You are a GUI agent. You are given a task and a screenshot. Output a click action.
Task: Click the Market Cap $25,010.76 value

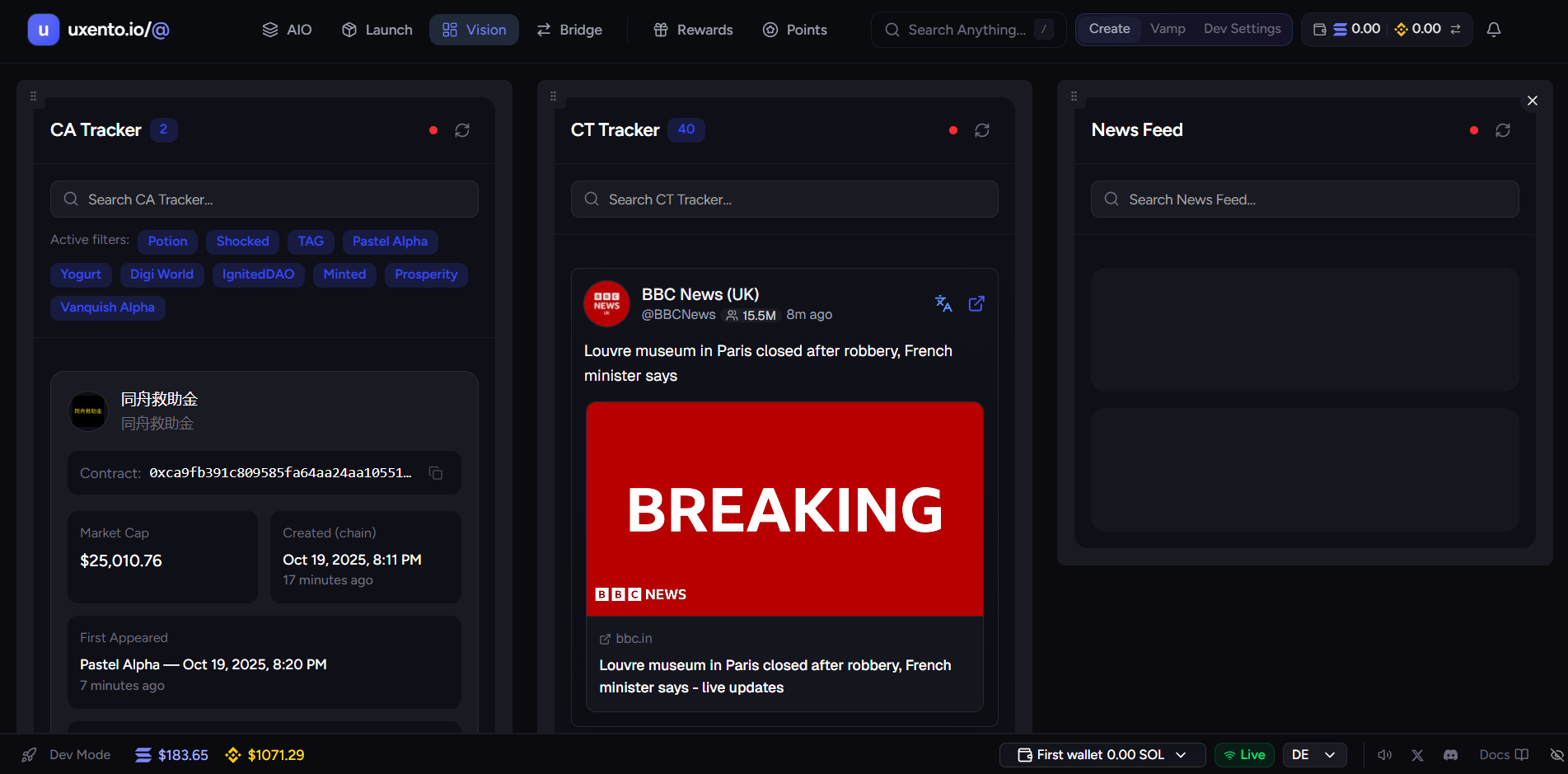pyautogui.click(x=121, y=561)
